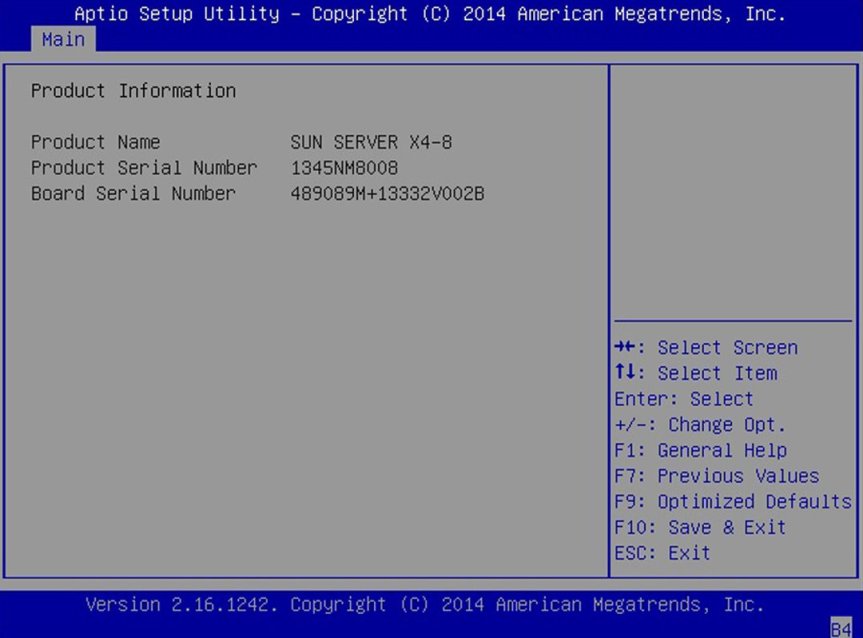Click the Select Item help line
Image resolution: width=863 pixels, height=638 pixels.
pos(696,373)
